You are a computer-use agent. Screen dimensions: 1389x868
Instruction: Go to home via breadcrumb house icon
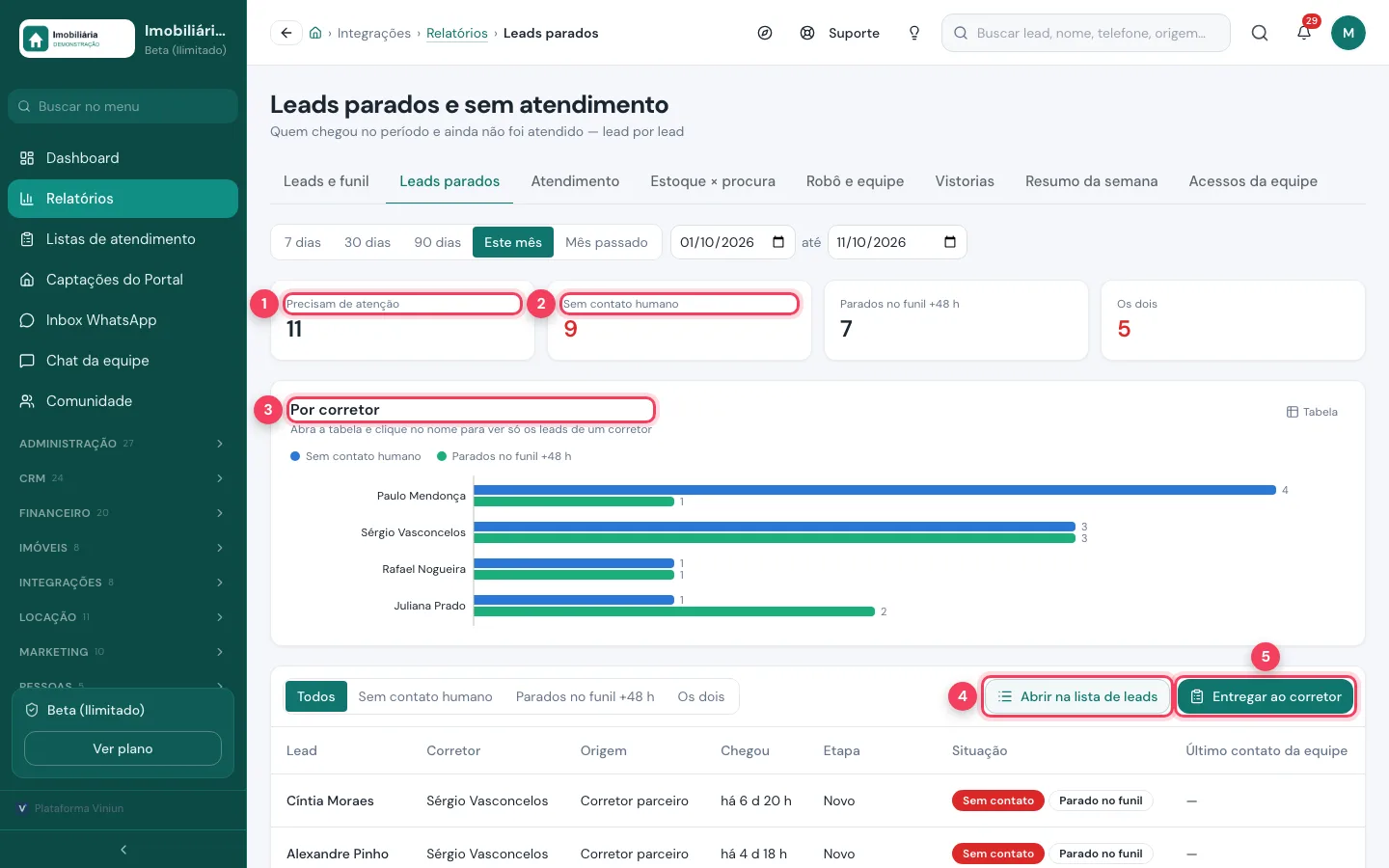coord(315,33)
